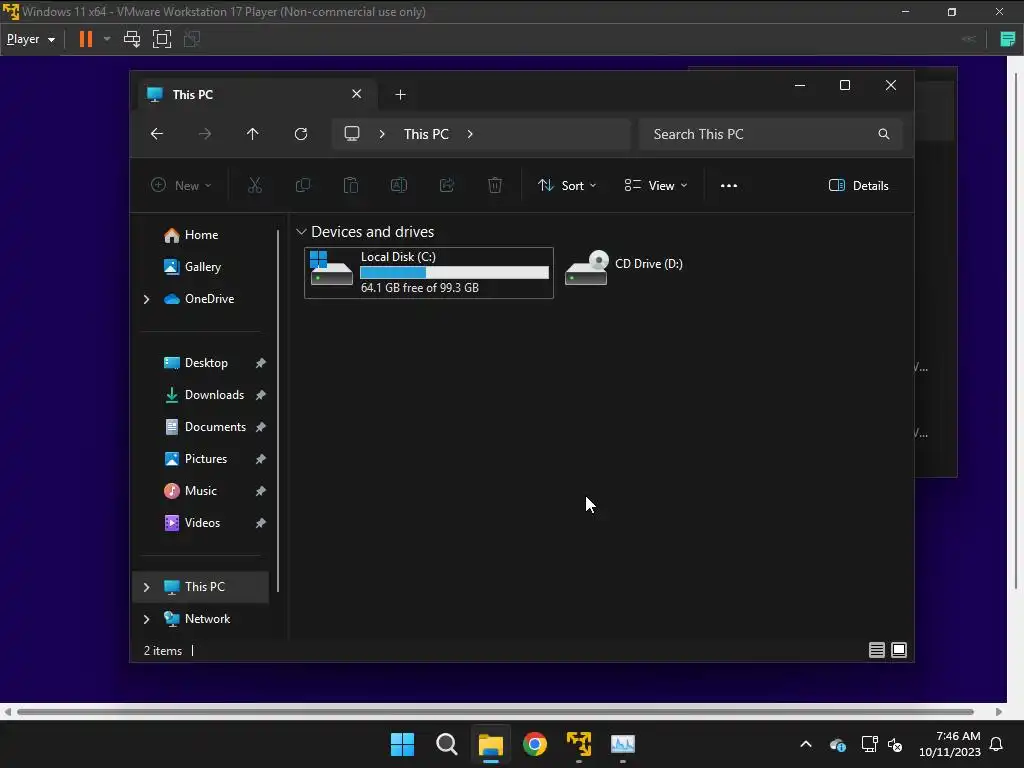Switch to large tiles view icon

tap(899, 650)
